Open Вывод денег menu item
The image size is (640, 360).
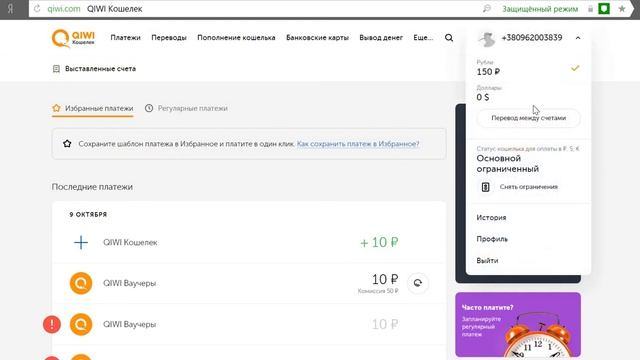tap(381, 38)
